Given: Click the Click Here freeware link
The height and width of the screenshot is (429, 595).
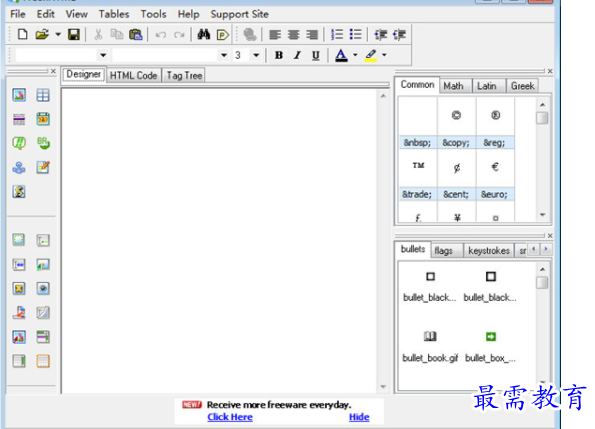Looking at the screenshot, I should (230, 417).
